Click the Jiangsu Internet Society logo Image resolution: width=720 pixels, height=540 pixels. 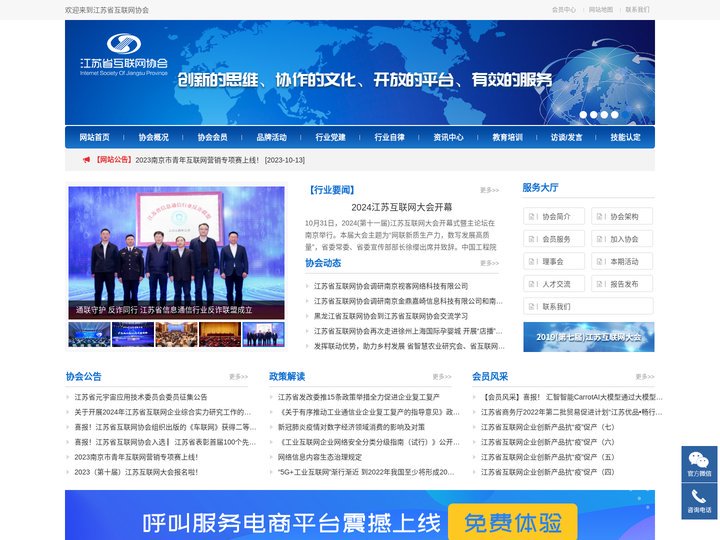coord(124,54)
